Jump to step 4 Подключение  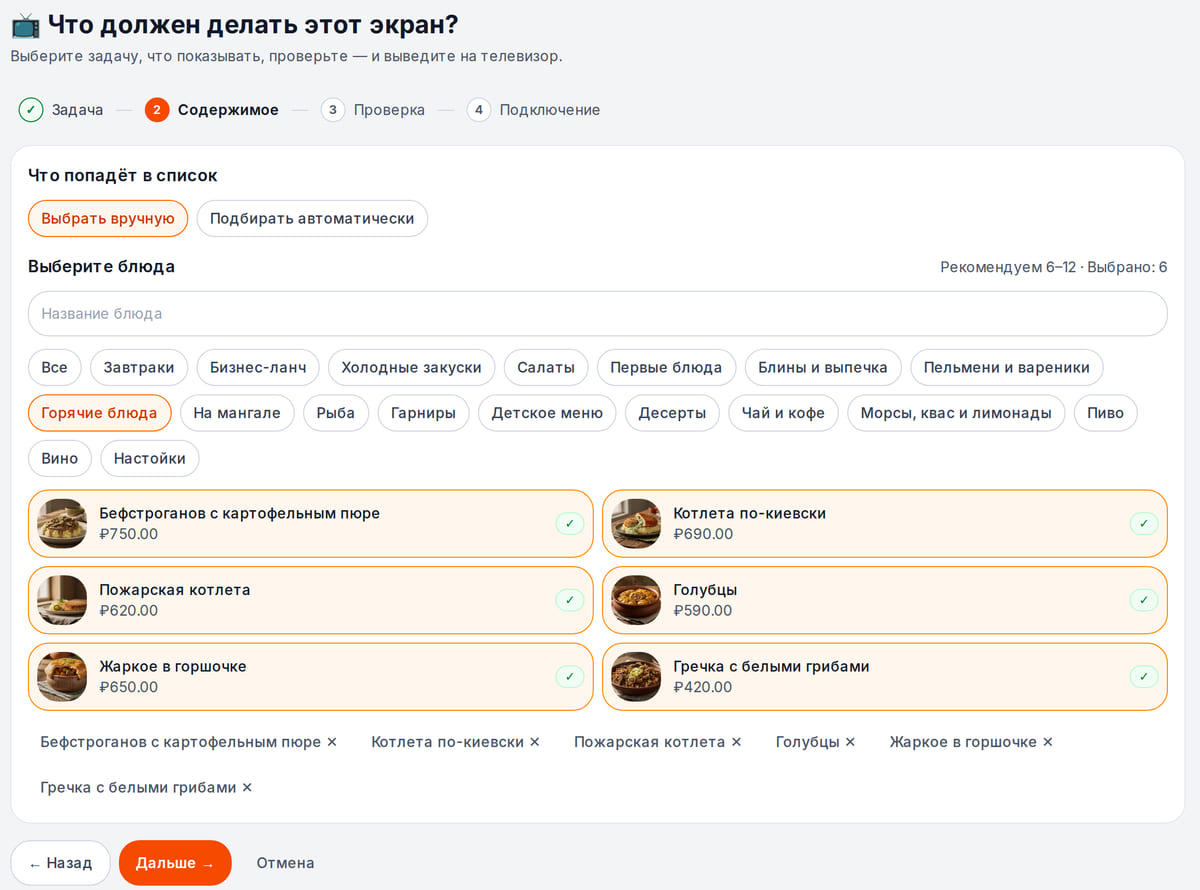pos(534,110)
